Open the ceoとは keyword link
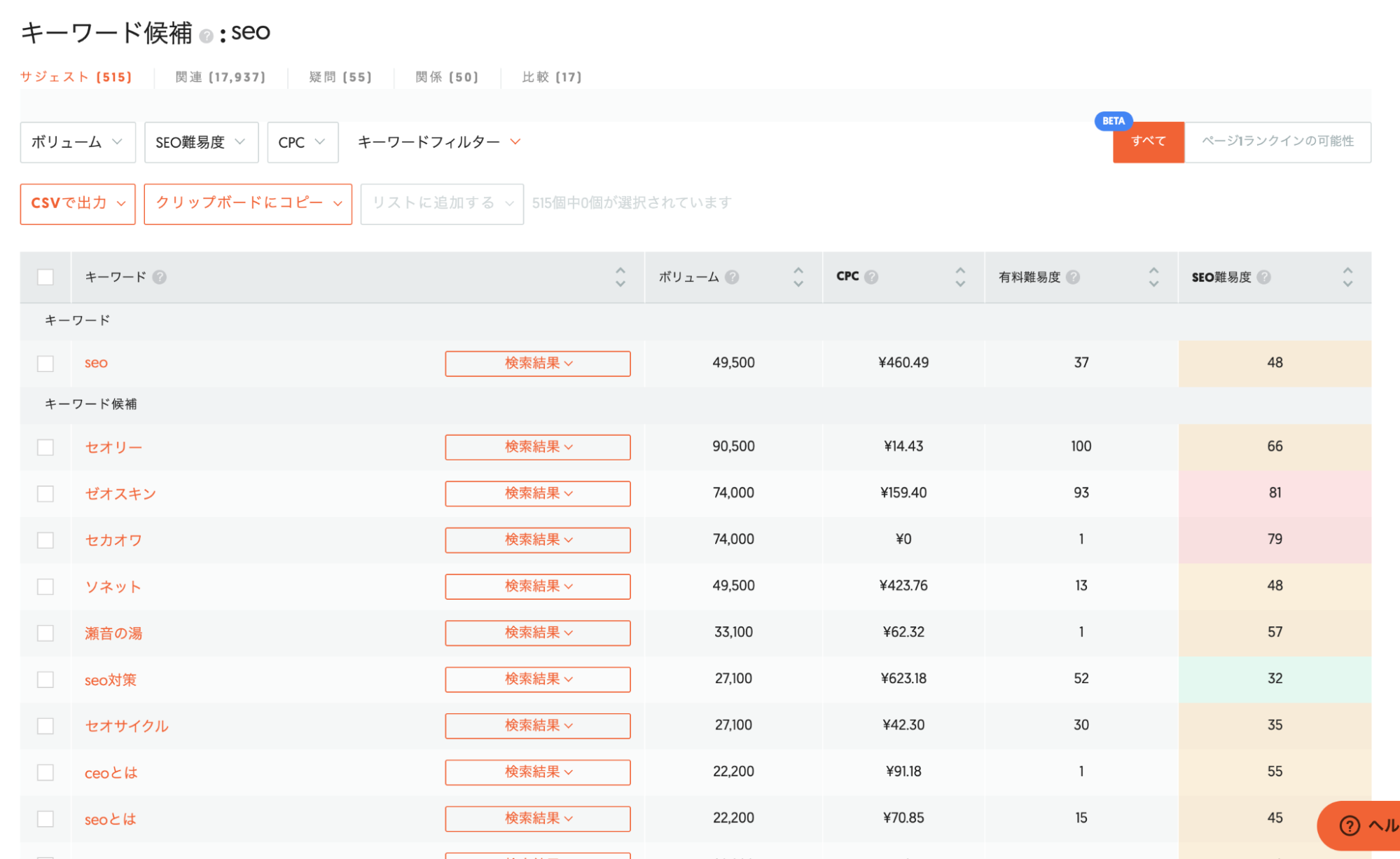 point(111,773)
